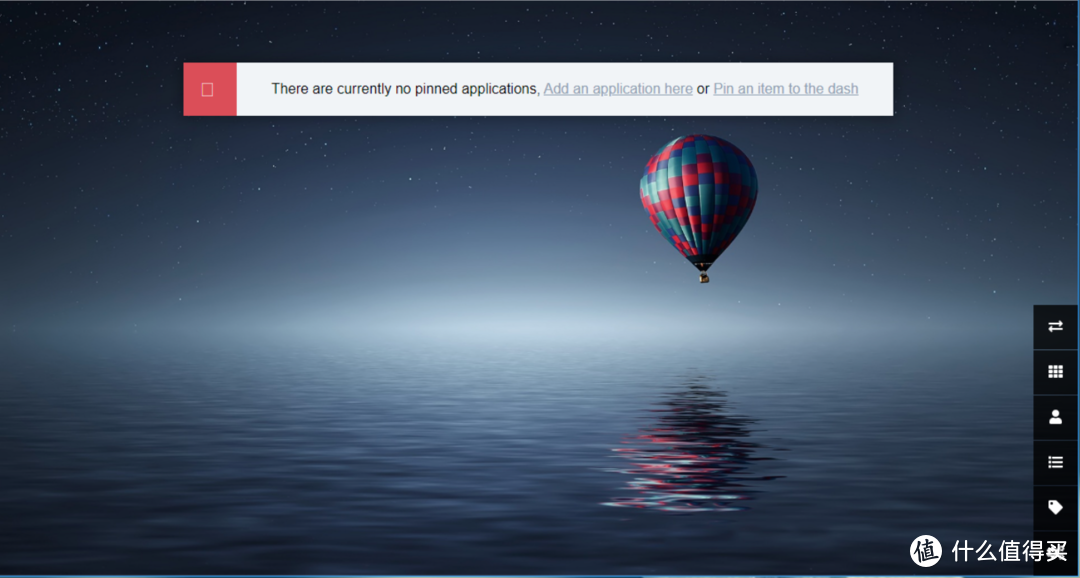
Task: Click the word "pinned" in the banner
Action: click(436, 89)
